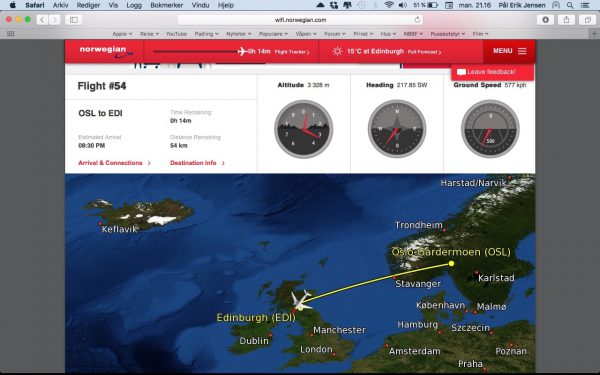Expand the Populære bookmarks folder

click(x=273, y=34)
